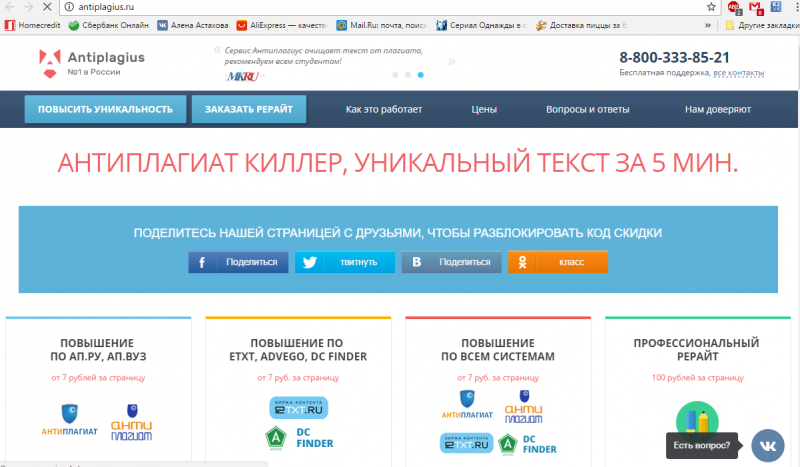Click Анти плагиат ВУЗ logo in first card
The image size is (800, 467).
(x=132, y=422)
